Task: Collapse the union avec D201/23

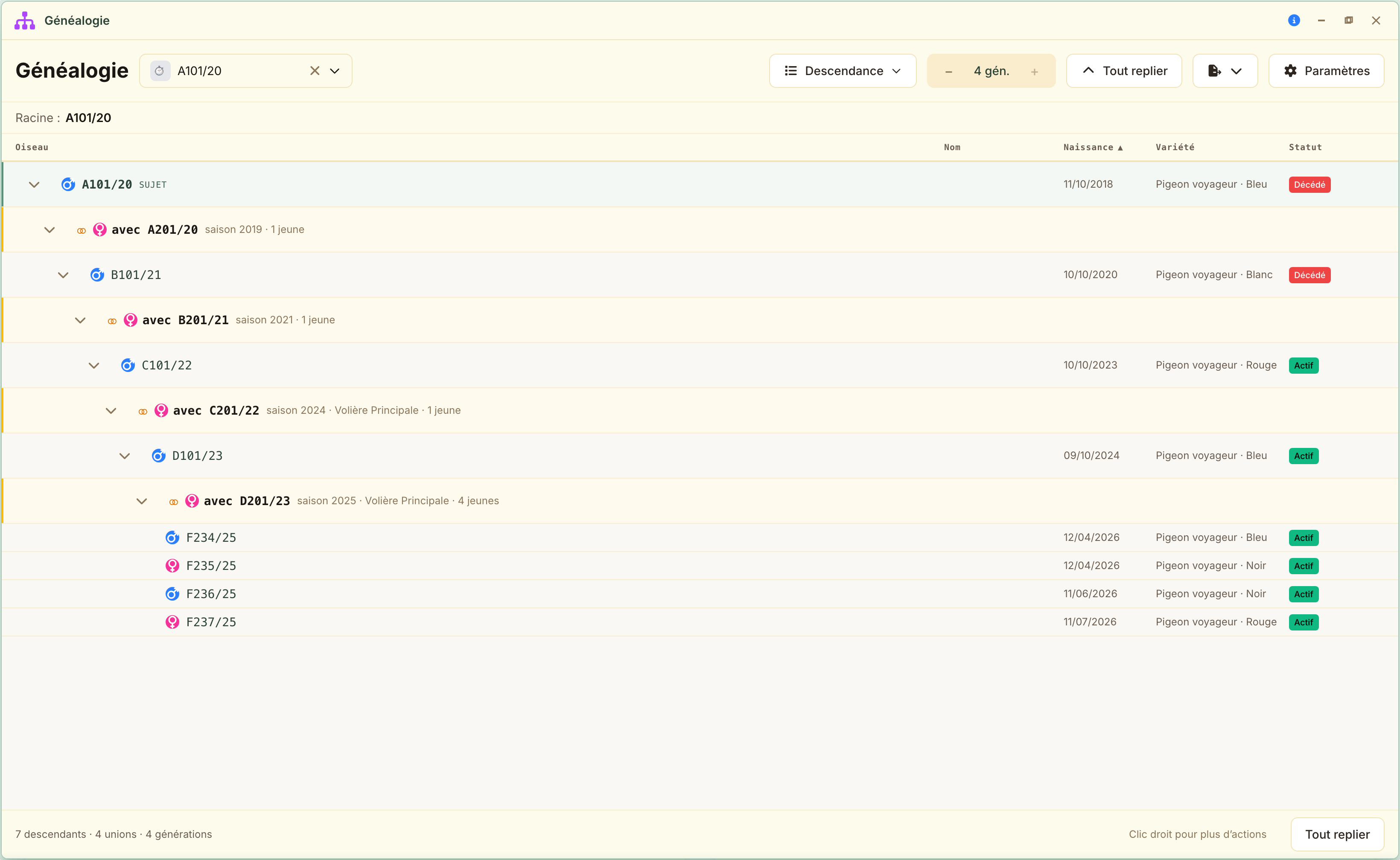Action: [142, 501]
